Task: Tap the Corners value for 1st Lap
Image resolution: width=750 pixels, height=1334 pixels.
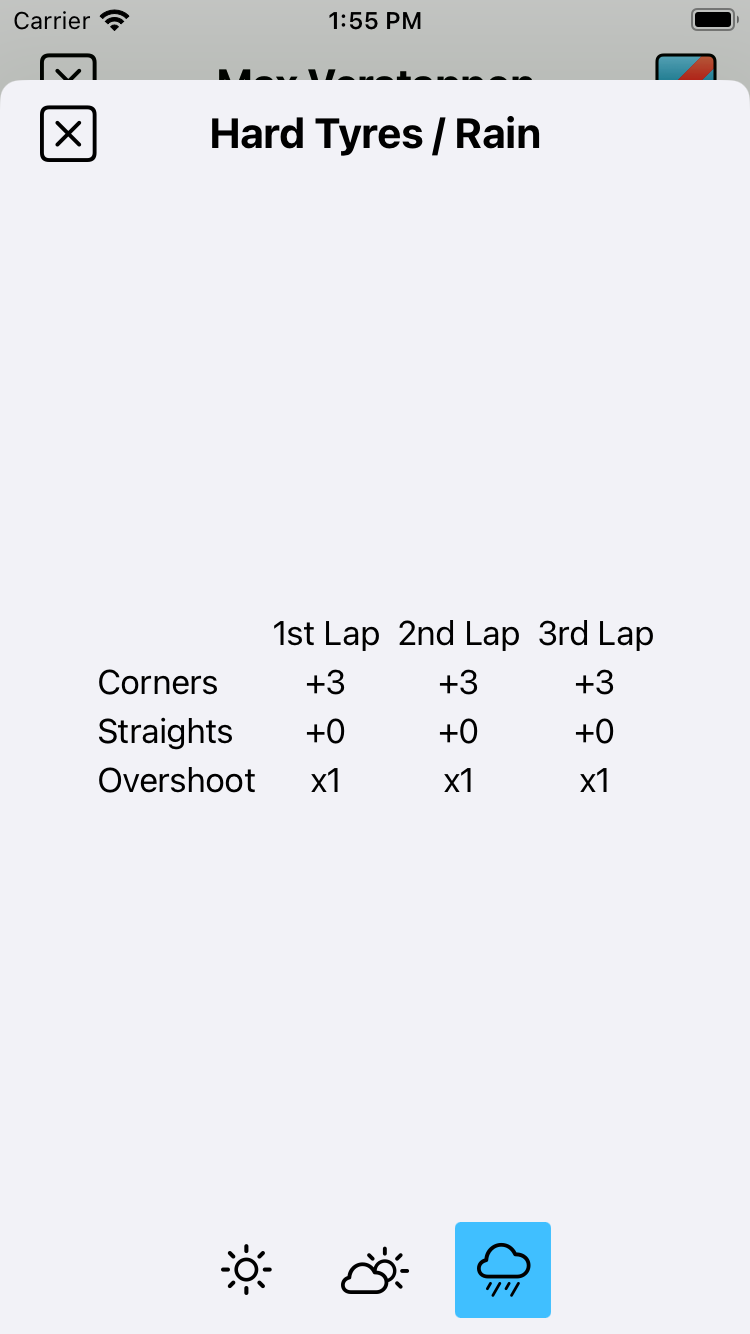Action: (x=326, y=683)
